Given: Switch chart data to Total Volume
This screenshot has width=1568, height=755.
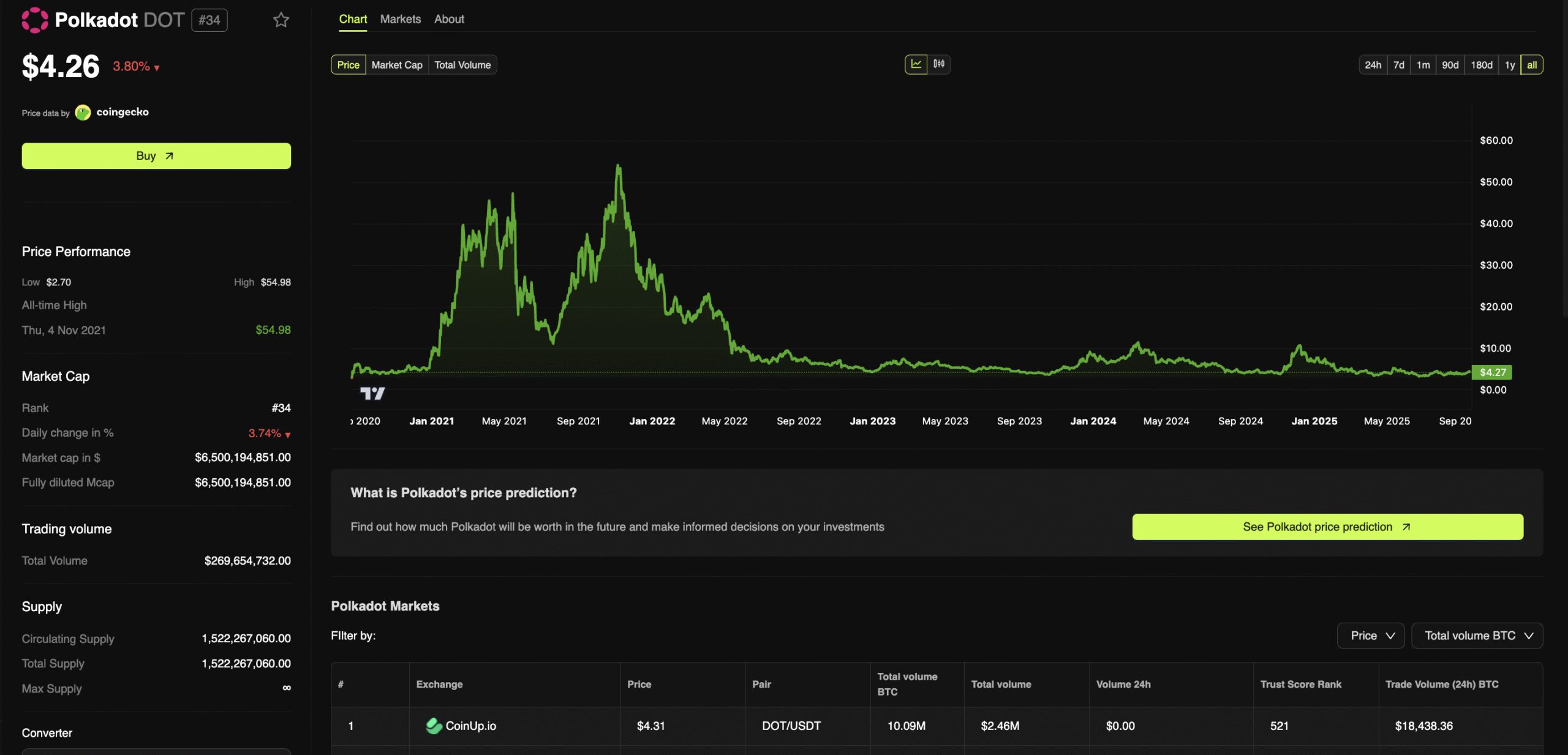Looking at the screenshot, I should (462, 64).
